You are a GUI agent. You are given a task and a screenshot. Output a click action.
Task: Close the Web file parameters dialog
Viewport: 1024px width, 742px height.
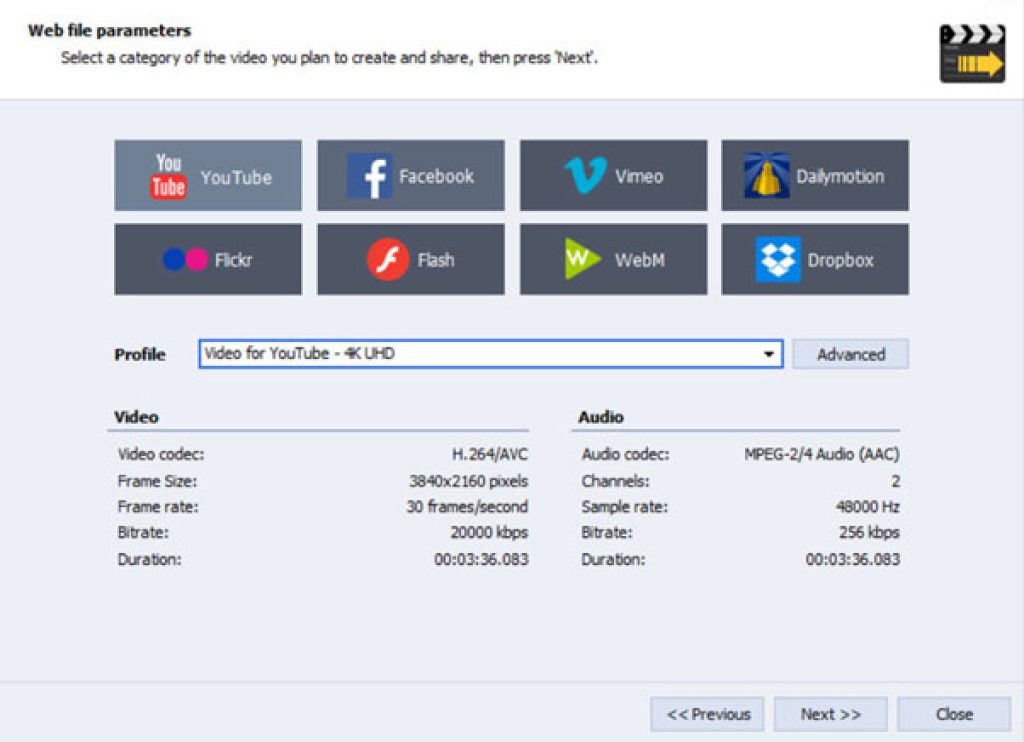(x=954, y=714)
